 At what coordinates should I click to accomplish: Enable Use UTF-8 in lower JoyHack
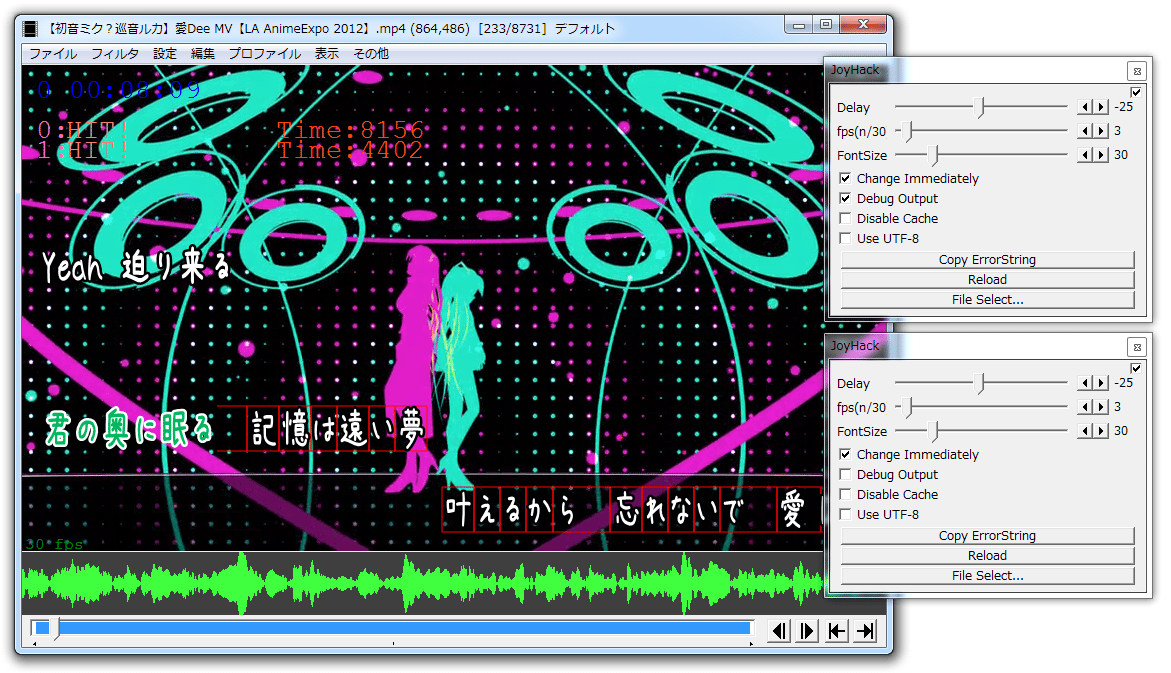tap(845, 514)
